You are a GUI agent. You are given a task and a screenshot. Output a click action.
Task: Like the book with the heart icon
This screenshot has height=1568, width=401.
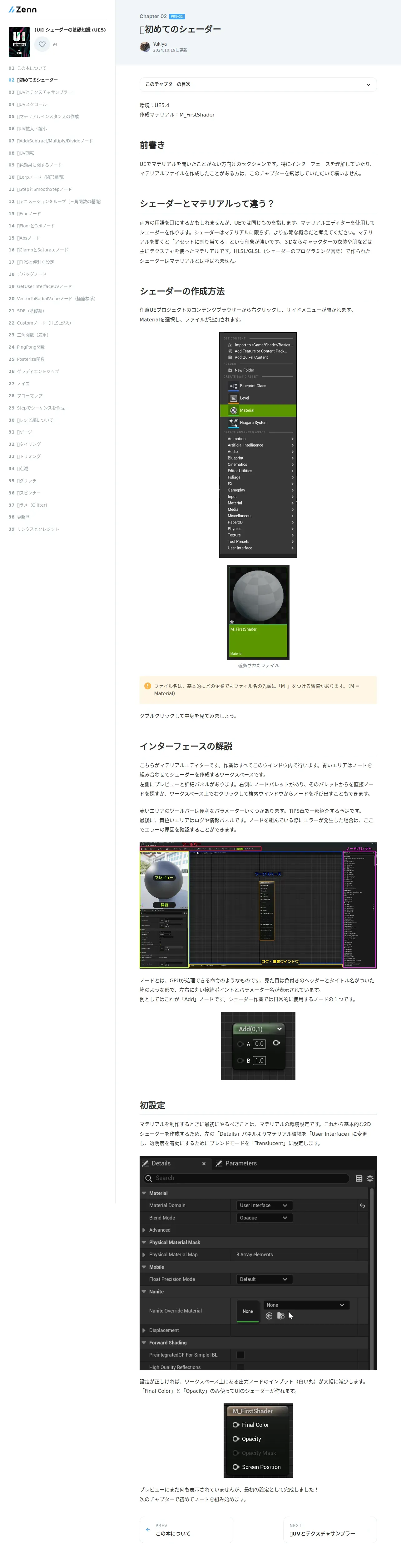coord(42,44)
